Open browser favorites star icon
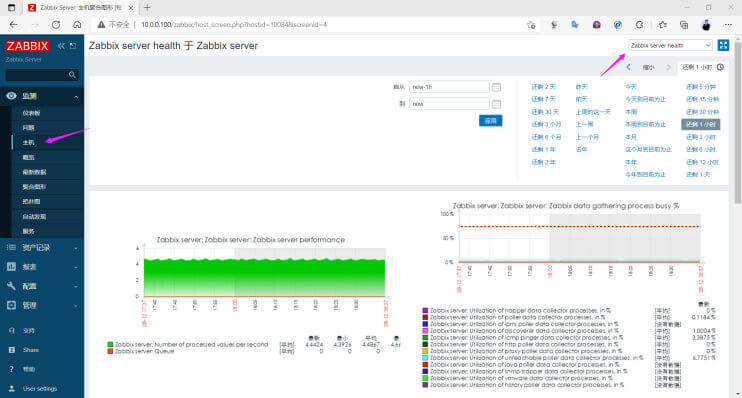Image resolution: width=742 pixels, height=398 pixels. click(x=662, y=25)
